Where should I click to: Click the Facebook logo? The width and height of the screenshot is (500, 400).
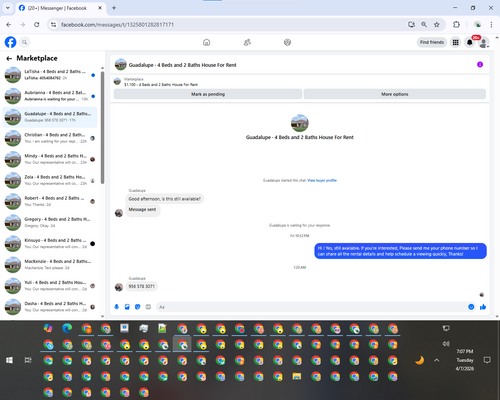[10, 42]
